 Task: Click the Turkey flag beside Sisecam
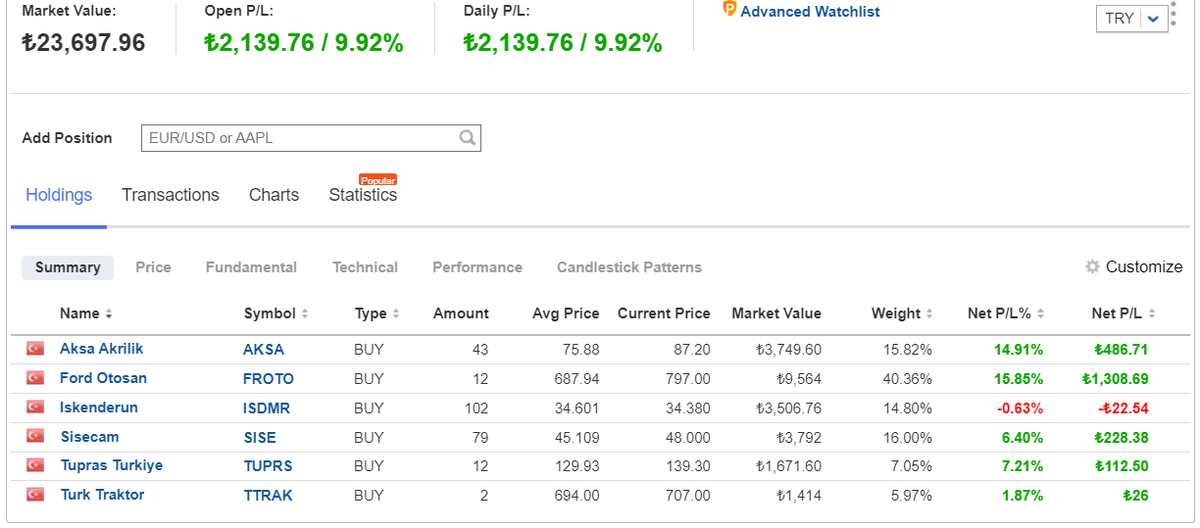click(x=36, y=436)
